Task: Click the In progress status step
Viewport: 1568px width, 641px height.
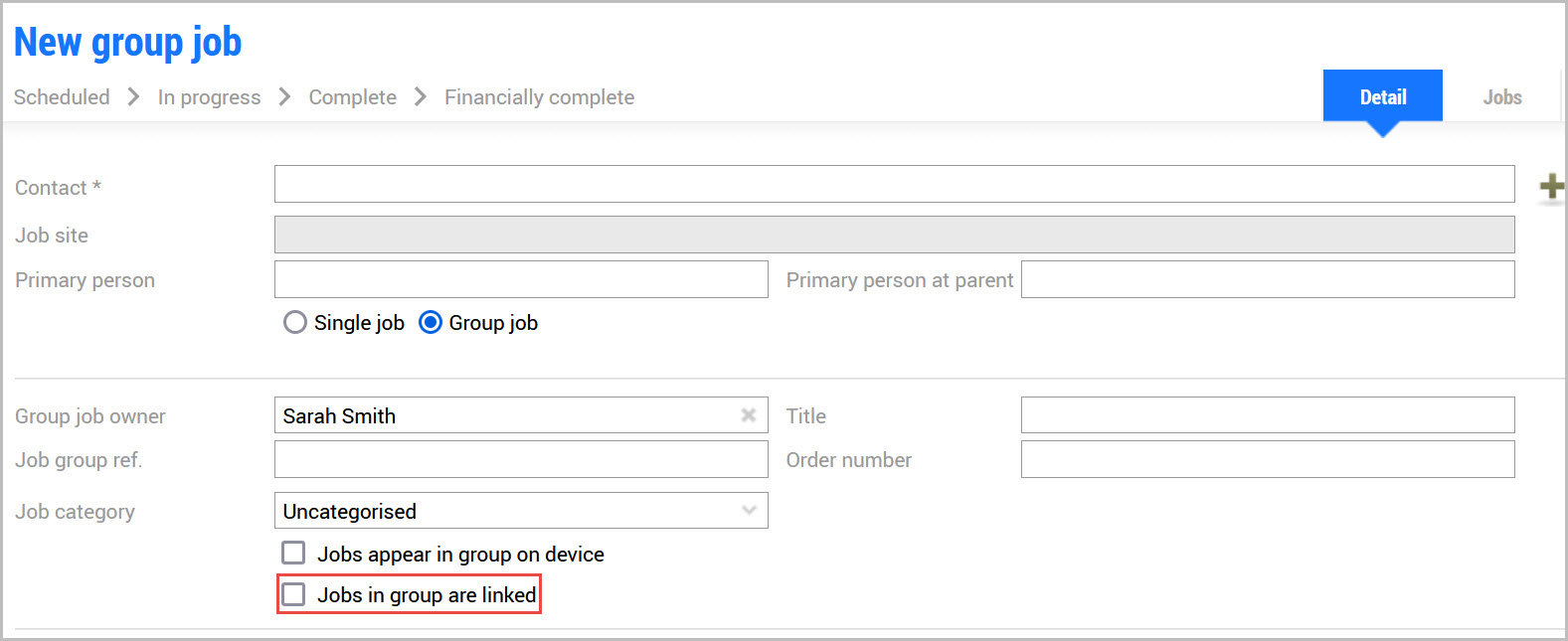Action: [209, 97]
